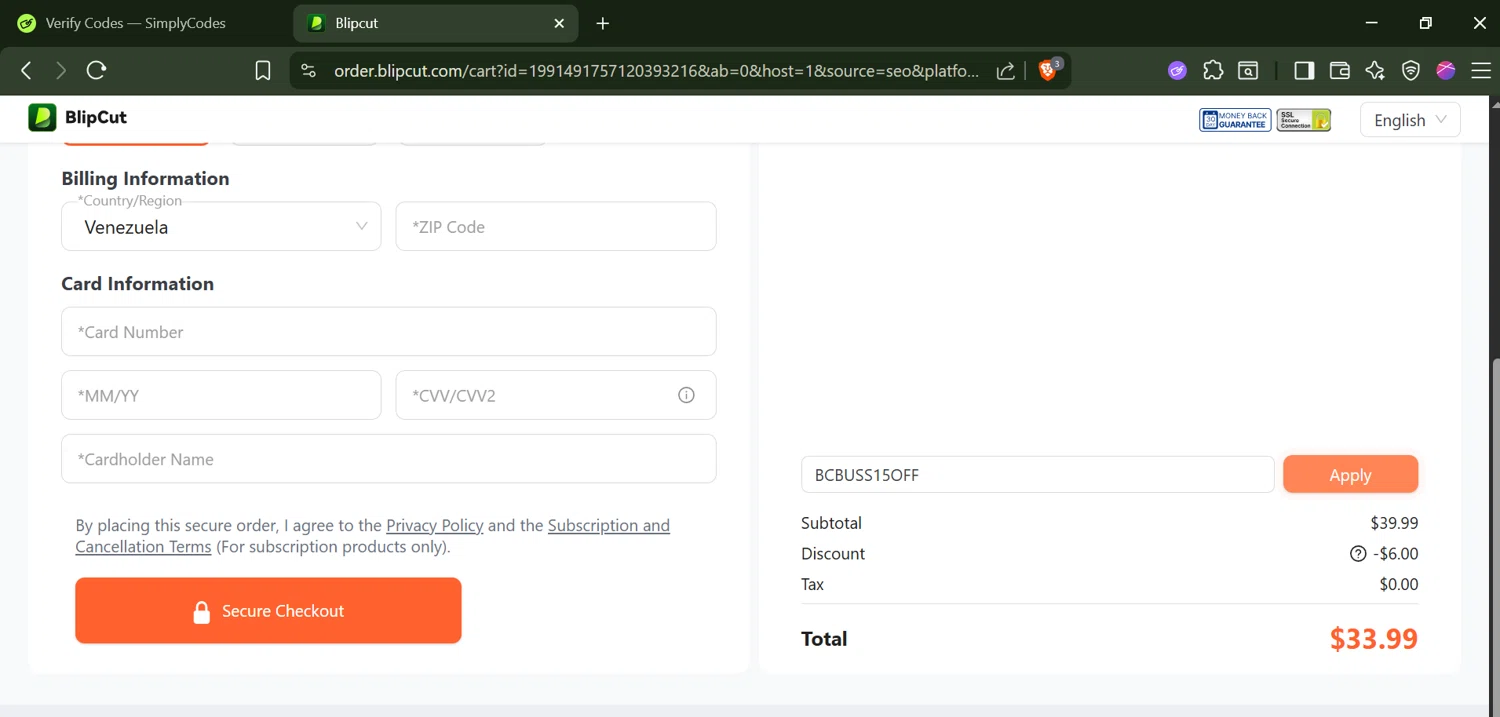Image resolution: width=1500 pixels, height=717 pixels.
Task: Open Leo AI sparkle icon
Action: tap(1375, 70)
